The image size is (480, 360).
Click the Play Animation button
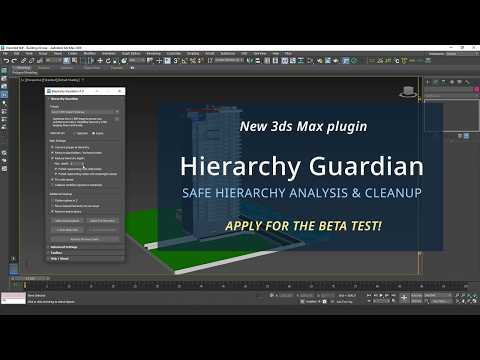coord(381,295)
